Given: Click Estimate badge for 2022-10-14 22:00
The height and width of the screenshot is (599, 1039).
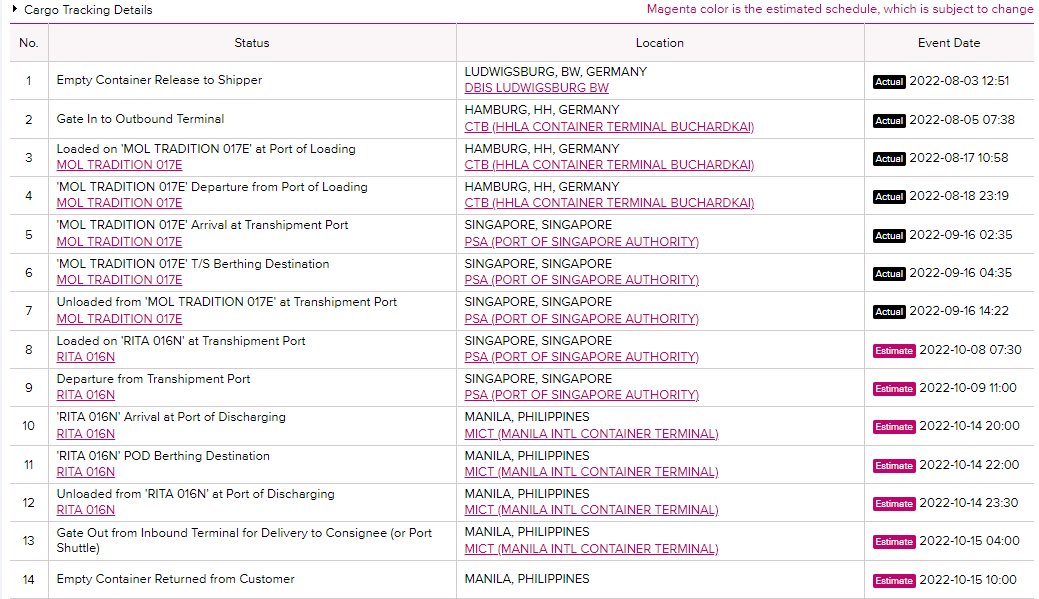Looking at the screenshot, I should click(x=894, y=466).
